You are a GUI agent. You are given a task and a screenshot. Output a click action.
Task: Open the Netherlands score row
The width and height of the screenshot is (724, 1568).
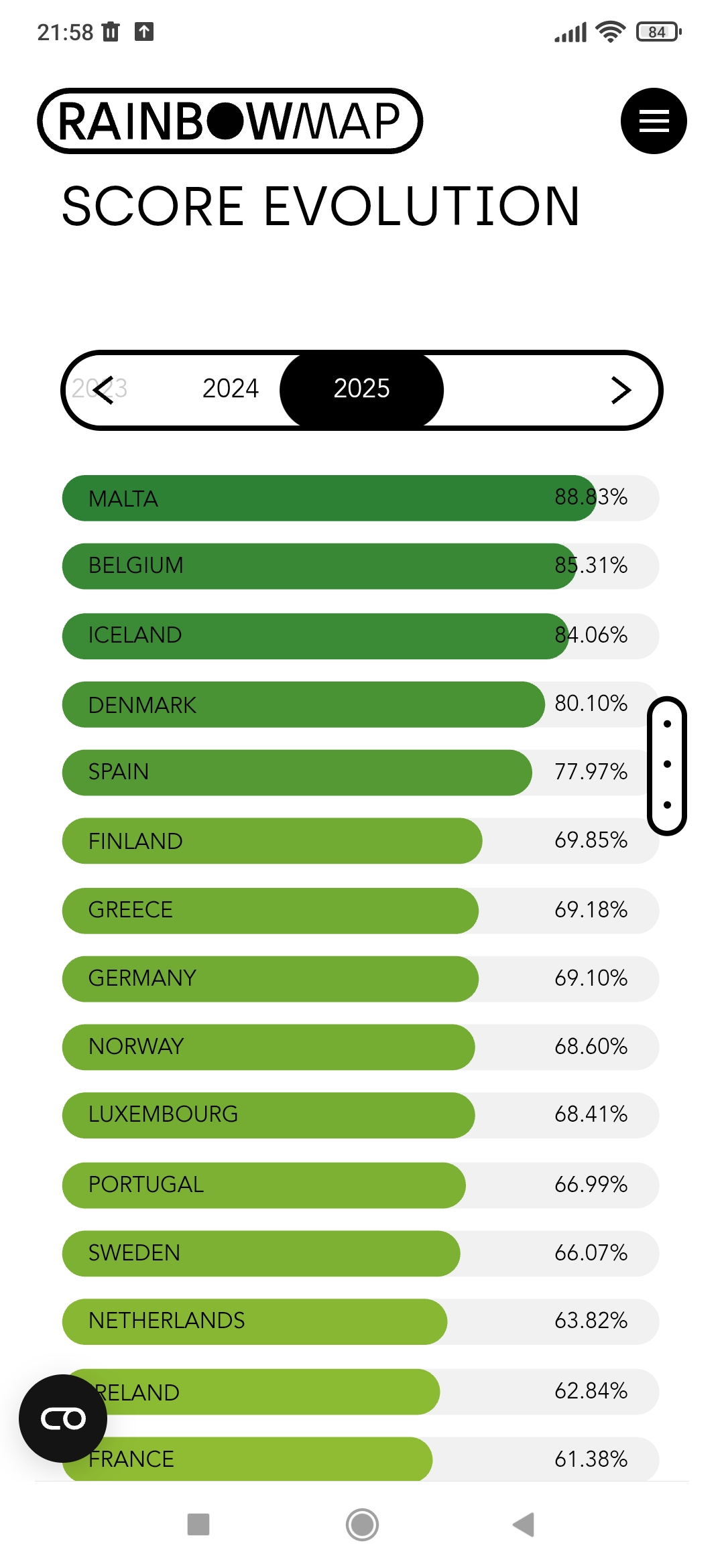(361, 1321)
